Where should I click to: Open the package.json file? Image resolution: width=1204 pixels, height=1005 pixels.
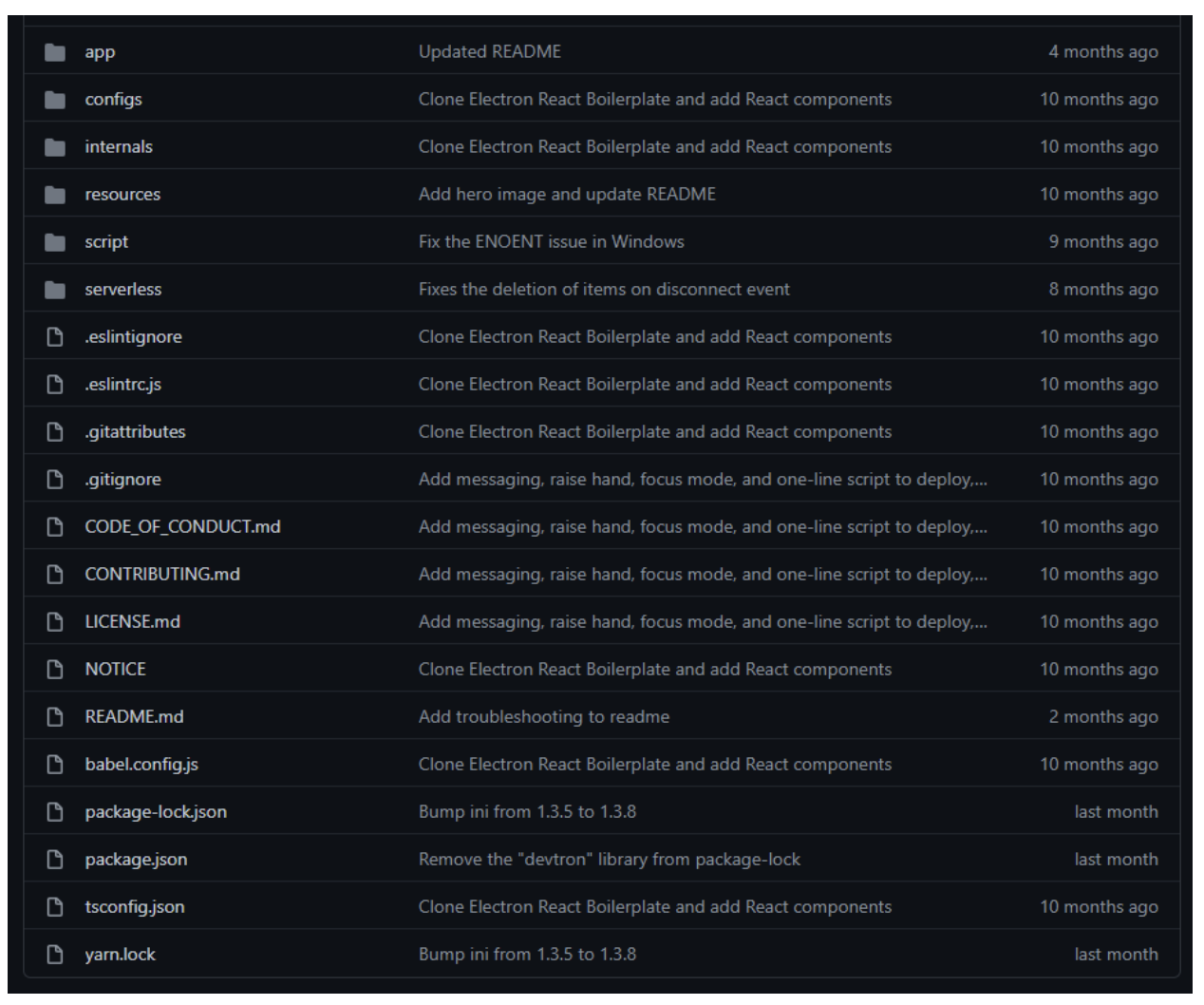[x=136, y=860]
